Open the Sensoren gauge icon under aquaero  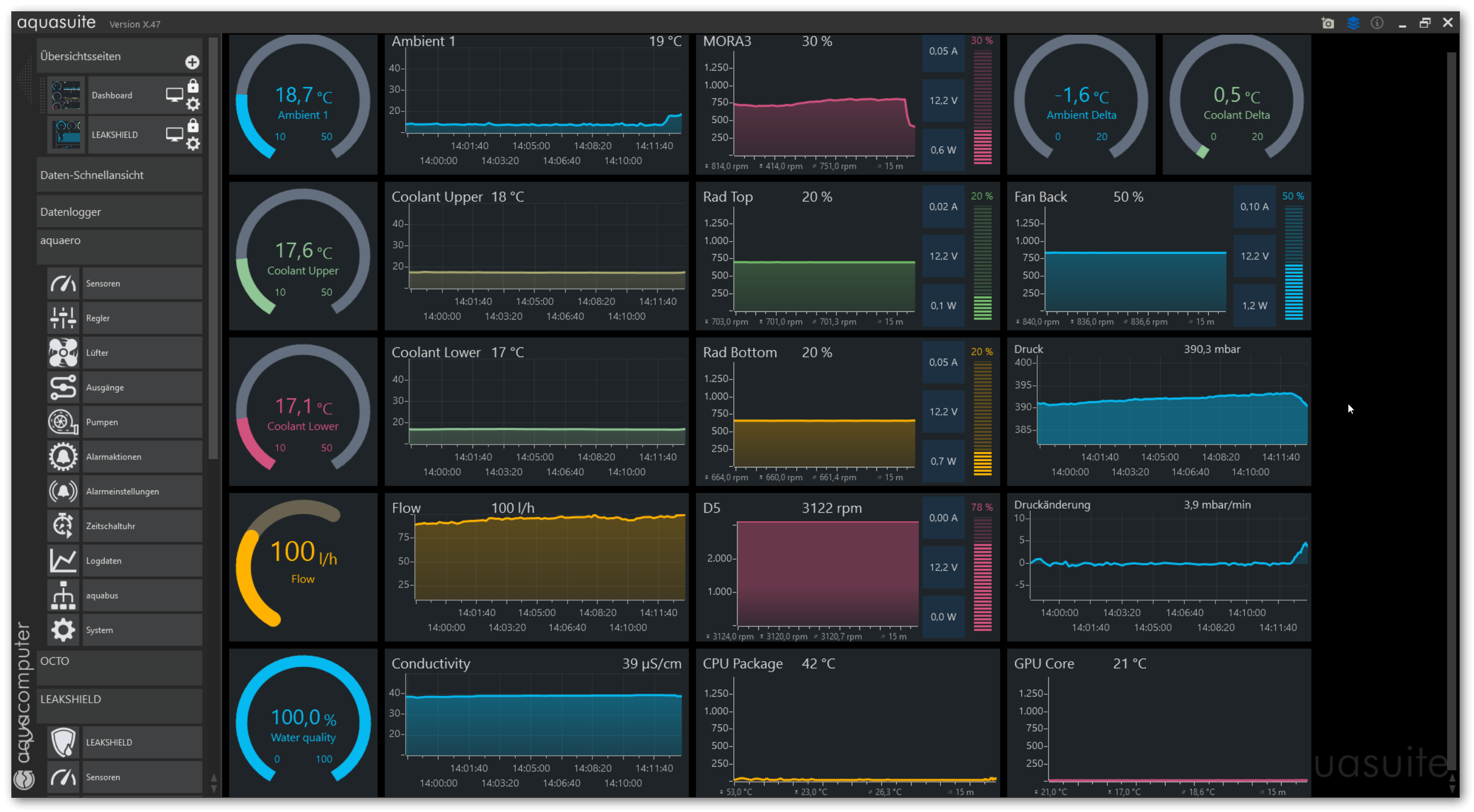(63, 283)
